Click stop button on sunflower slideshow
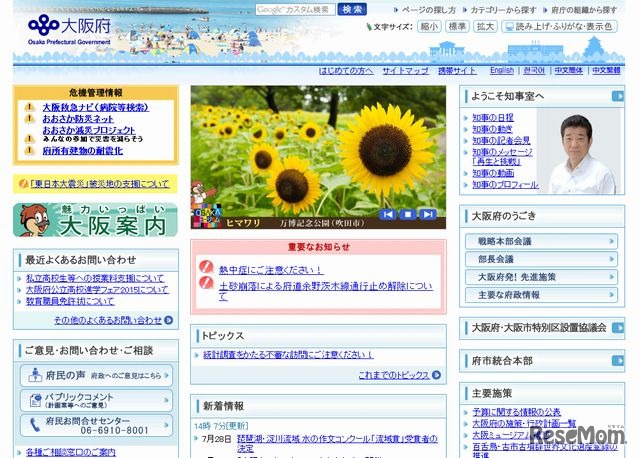 (x=408, y=214)
